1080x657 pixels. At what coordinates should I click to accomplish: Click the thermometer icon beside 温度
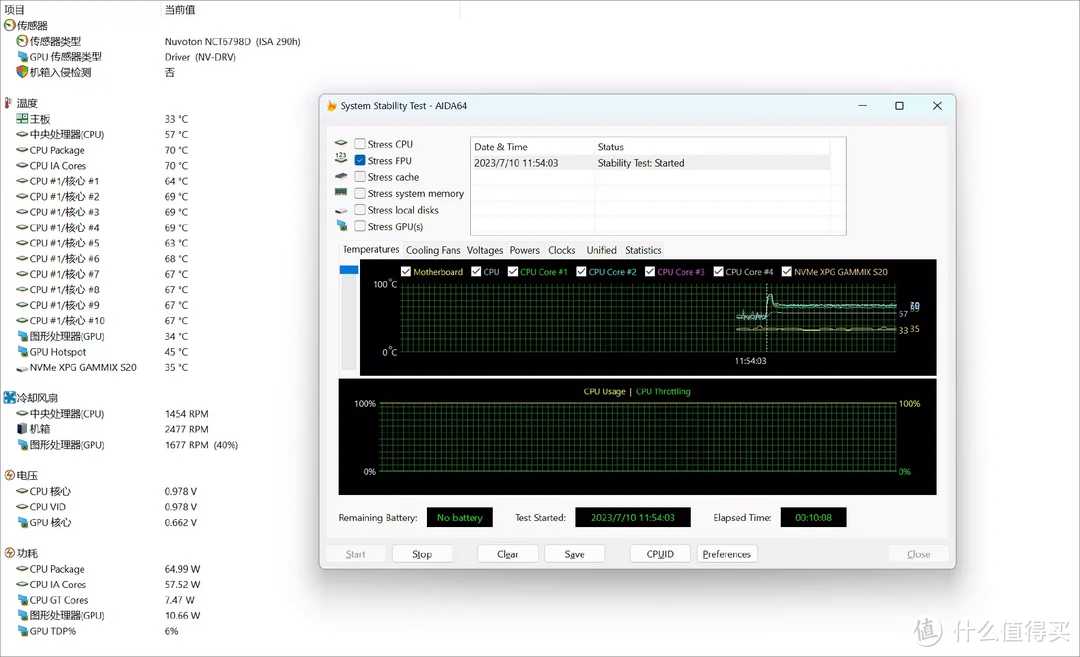pos(8,103)
